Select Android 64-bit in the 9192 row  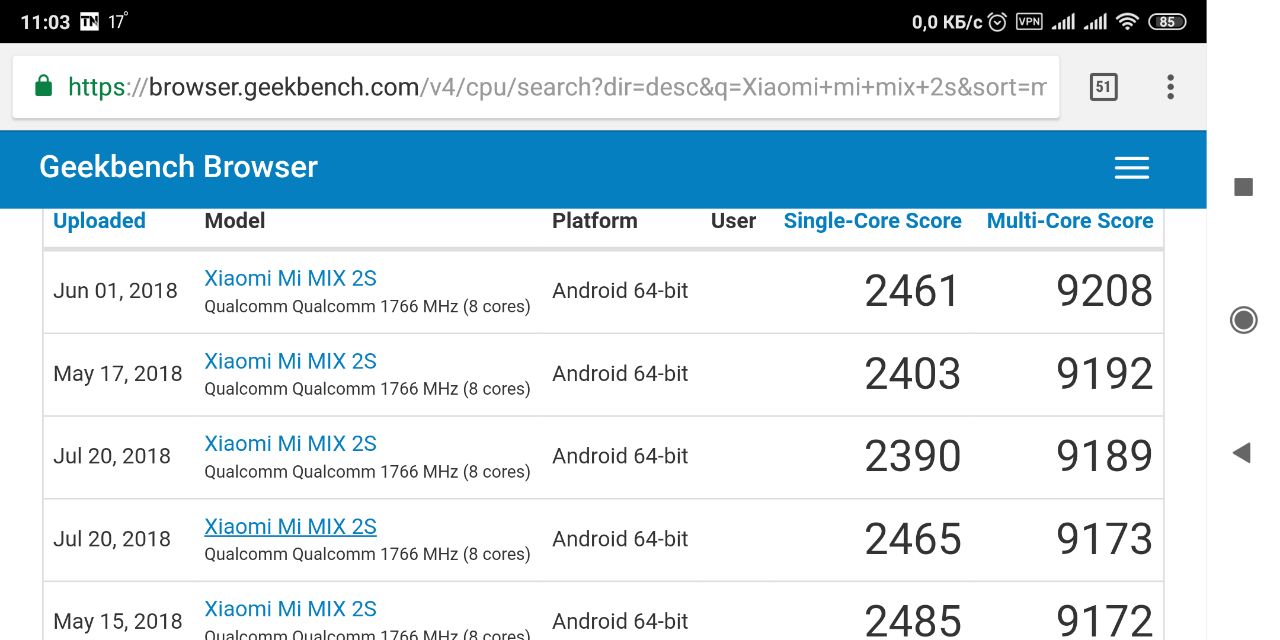(620, 374)
